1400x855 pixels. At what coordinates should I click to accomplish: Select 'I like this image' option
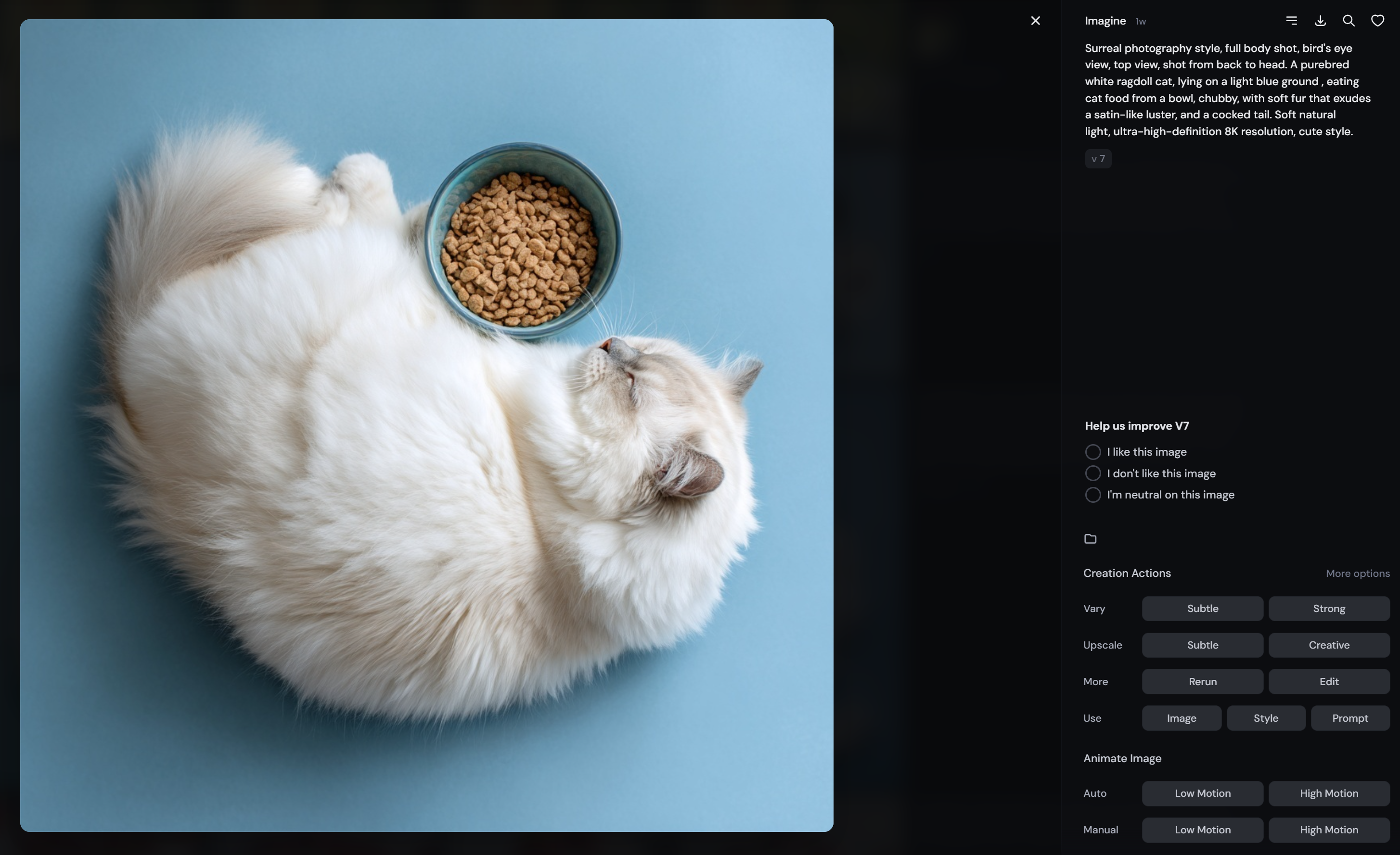pos(1136,452)
